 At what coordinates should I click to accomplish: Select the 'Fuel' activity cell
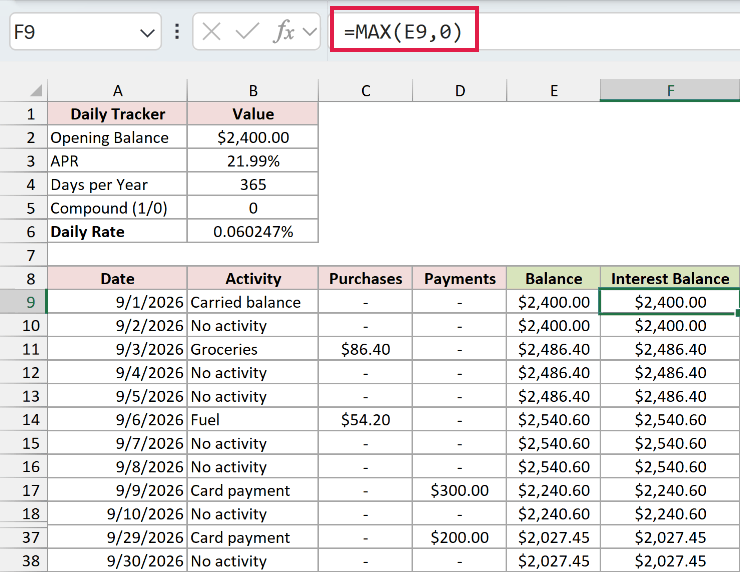click(x=253, y=420)
